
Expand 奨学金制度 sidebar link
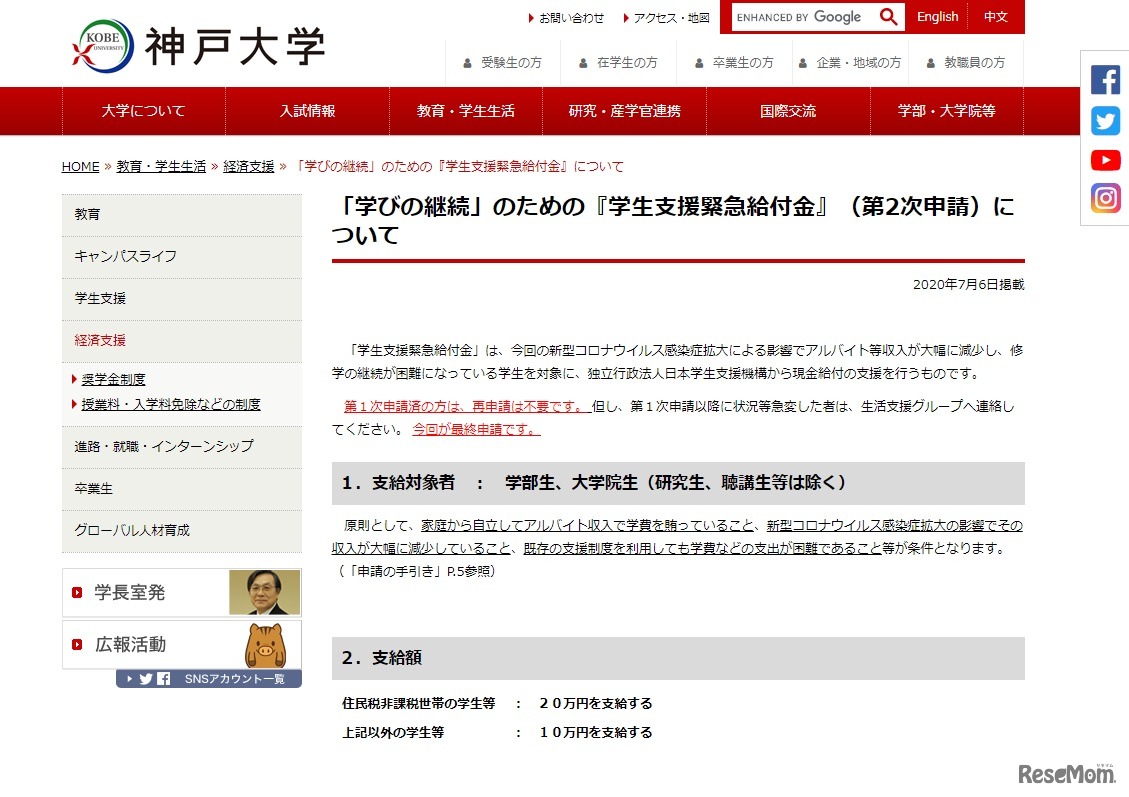pyautogui.click(x=113, y=379)
